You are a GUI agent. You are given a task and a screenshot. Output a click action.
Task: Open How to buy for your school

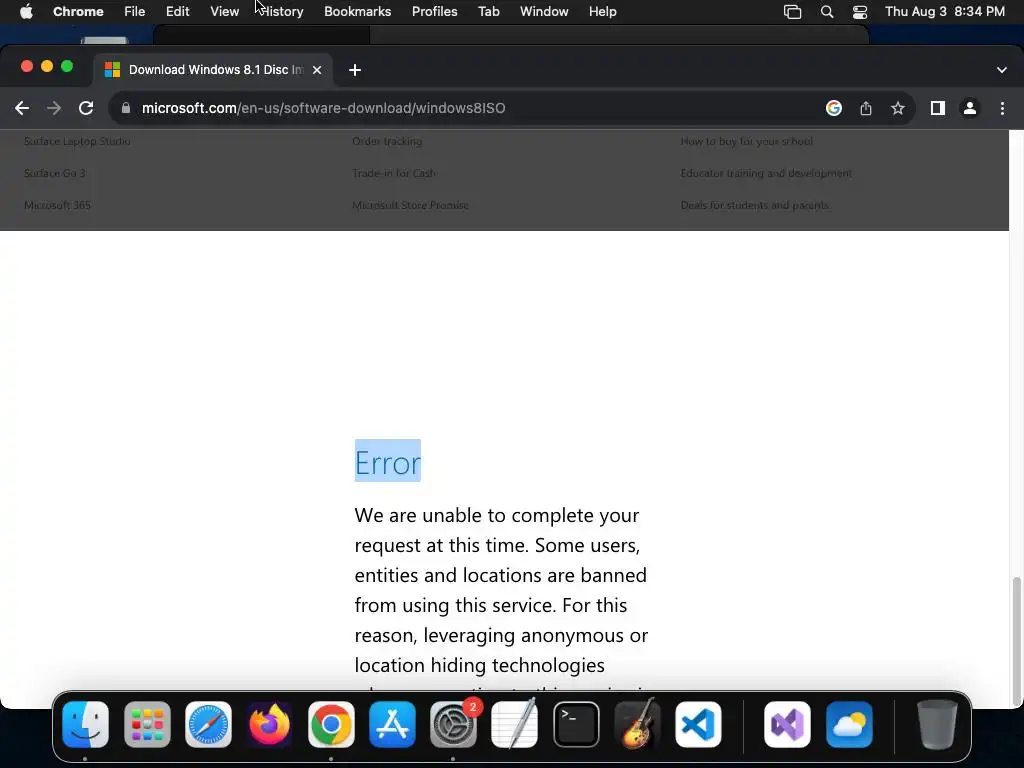pos(746,141)
